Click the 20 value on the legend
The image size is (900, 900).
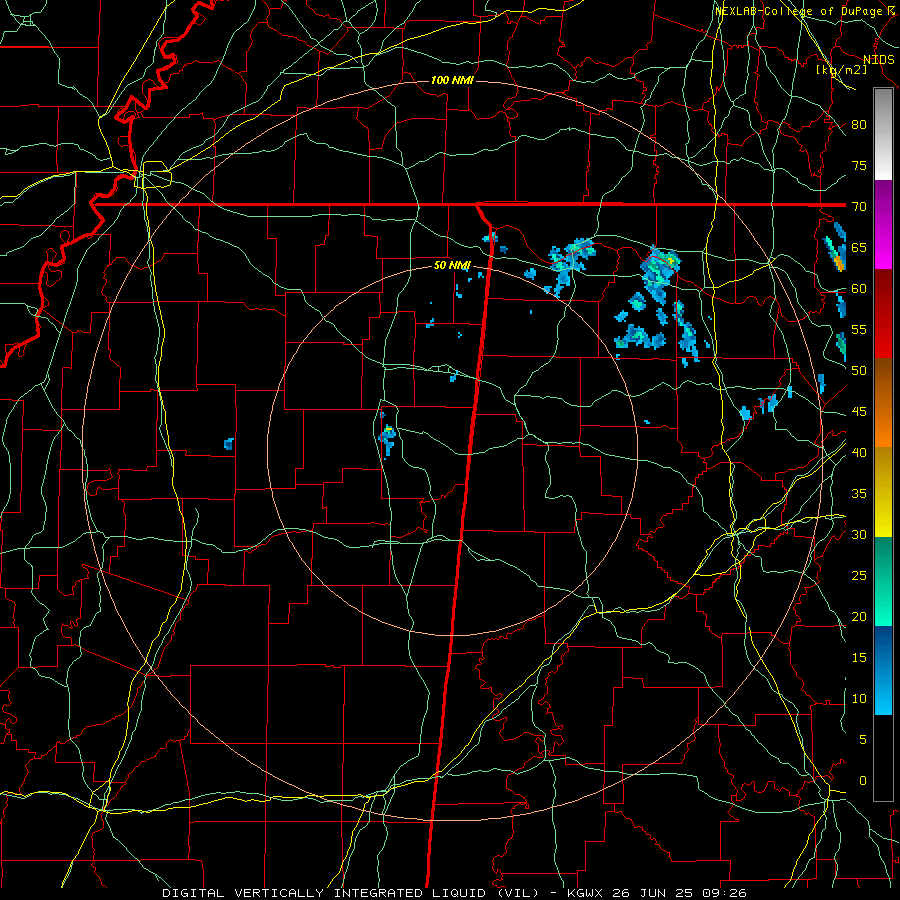coord(859,616)
